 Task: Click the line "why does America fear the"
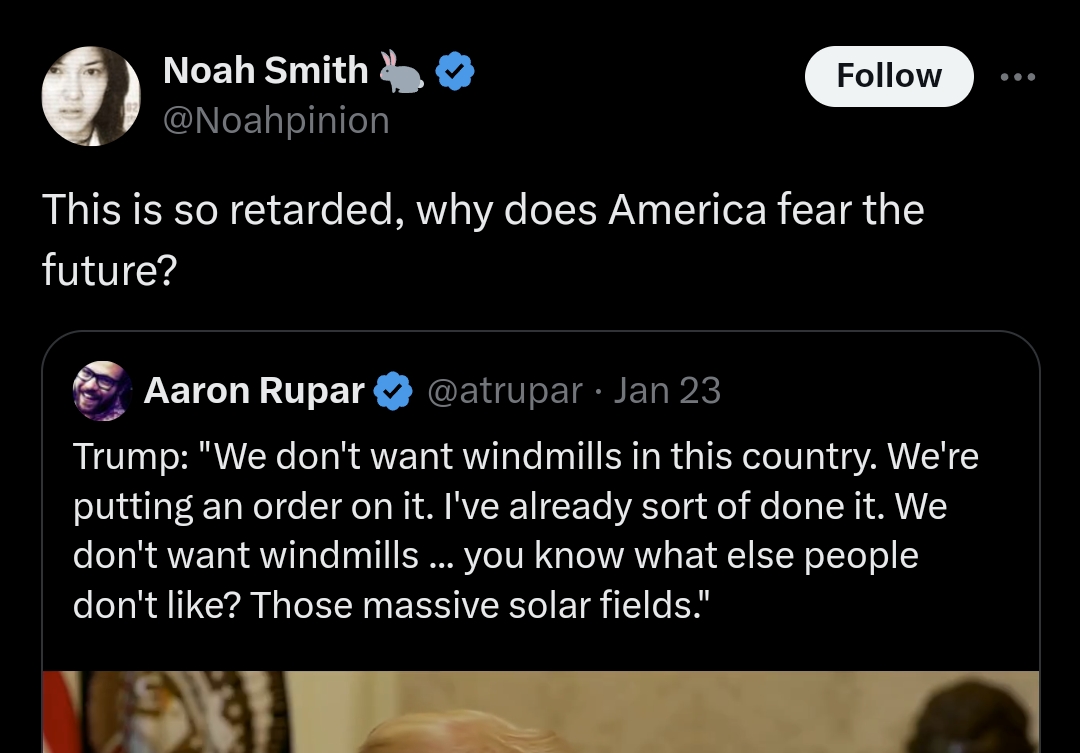tap(670, 210)
